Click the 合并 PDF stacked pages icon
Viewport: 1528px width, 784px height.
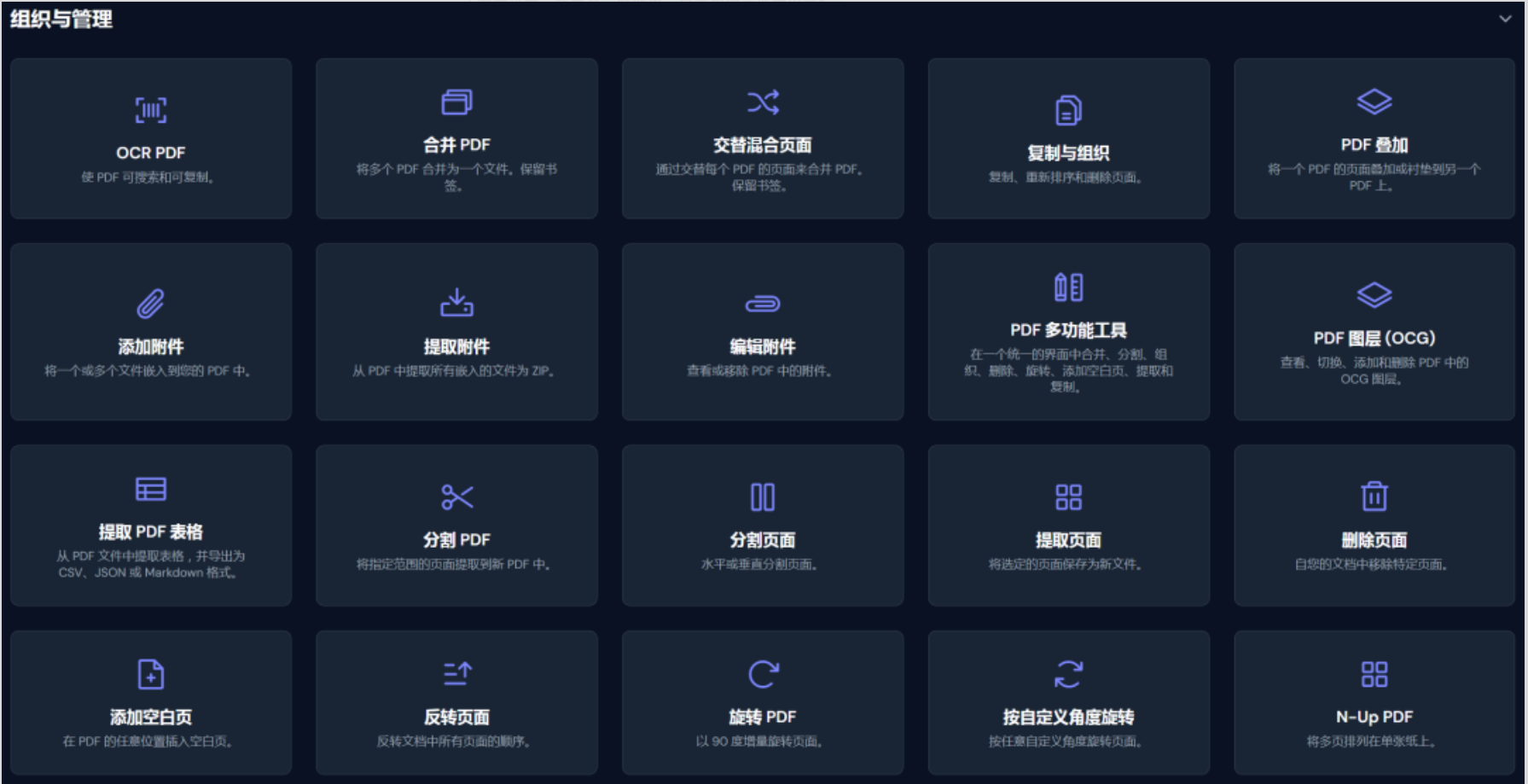click(x=456, y=102)
